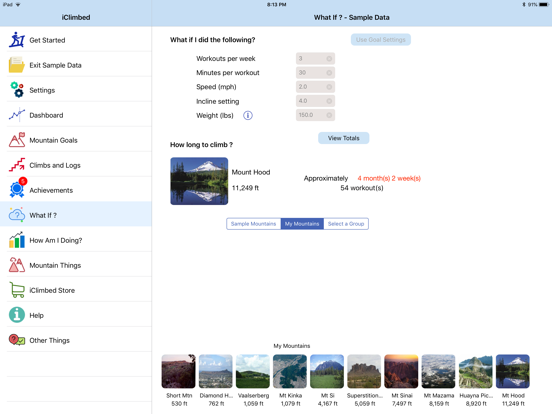Edit the Speed (mph) input

click(x=315, y=87)
